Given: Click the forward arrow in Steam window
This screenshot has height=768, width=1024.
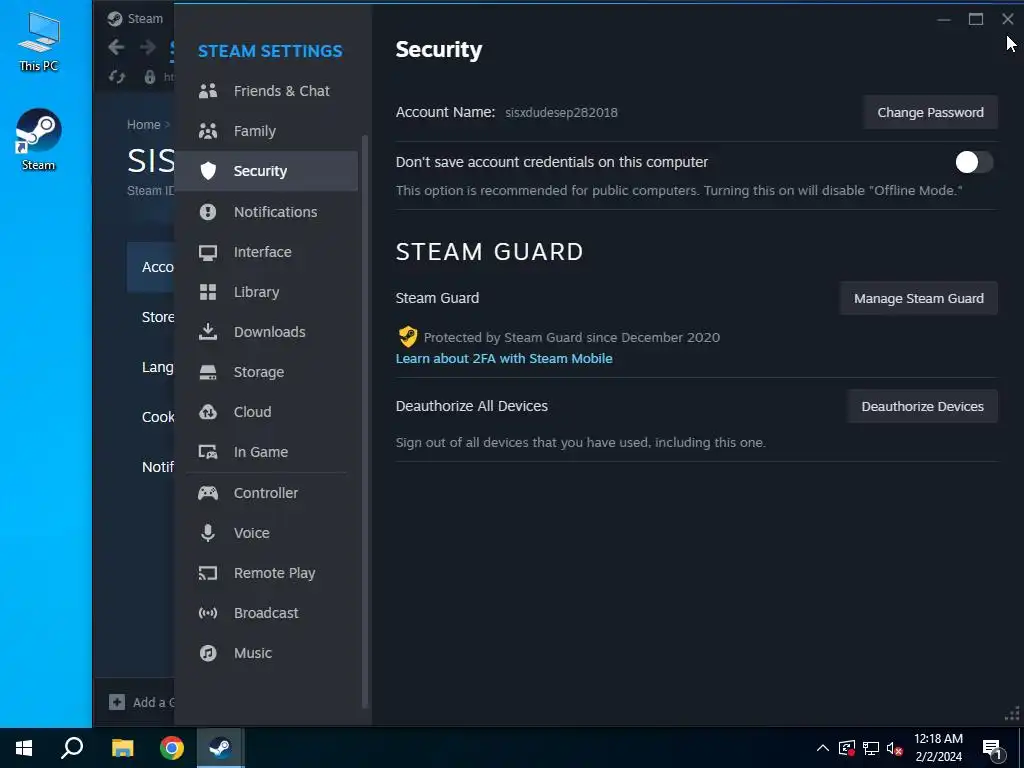Looking at the screenshot, I should 148,47.
